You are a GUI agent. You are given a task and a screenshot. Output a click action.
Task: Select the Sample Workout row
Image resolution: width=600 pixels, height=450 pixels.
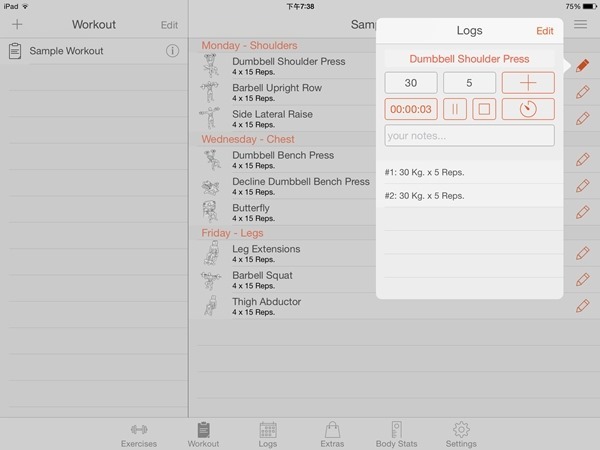click(x=94, y=51)
